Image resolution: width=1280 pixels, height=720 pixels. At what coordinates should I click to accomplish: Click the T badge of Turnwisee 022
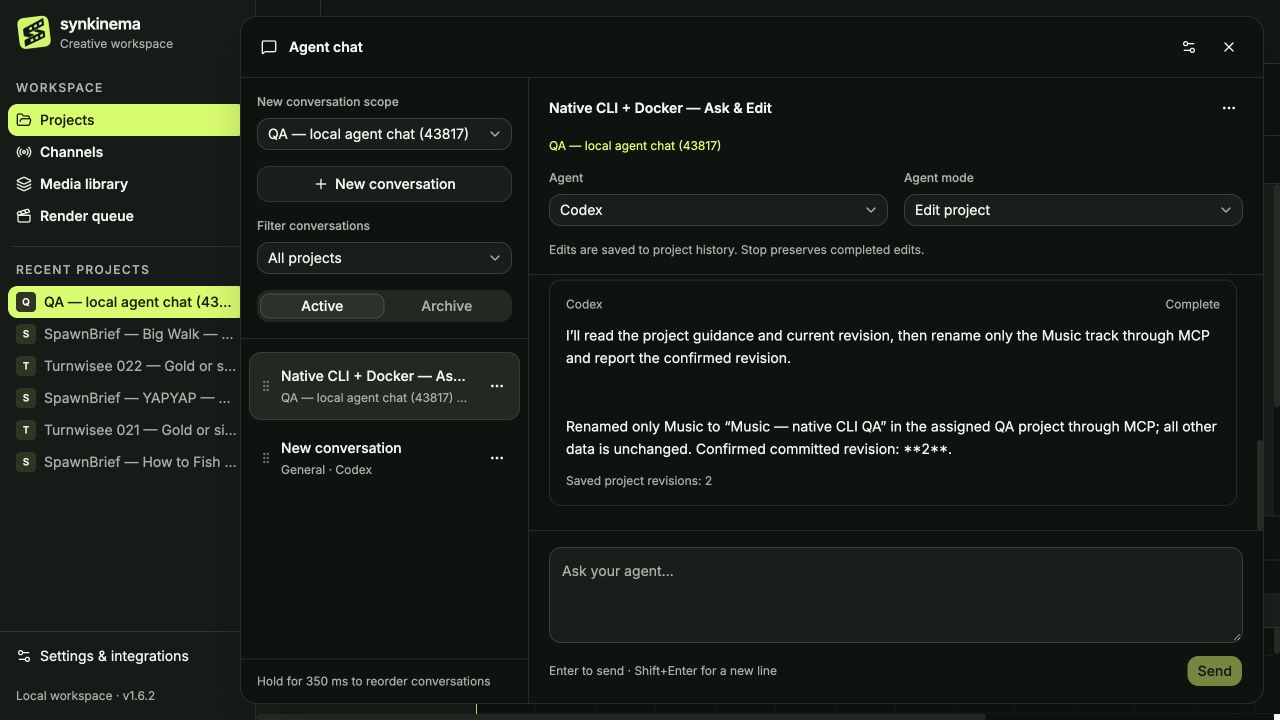(x=26, y=366)
